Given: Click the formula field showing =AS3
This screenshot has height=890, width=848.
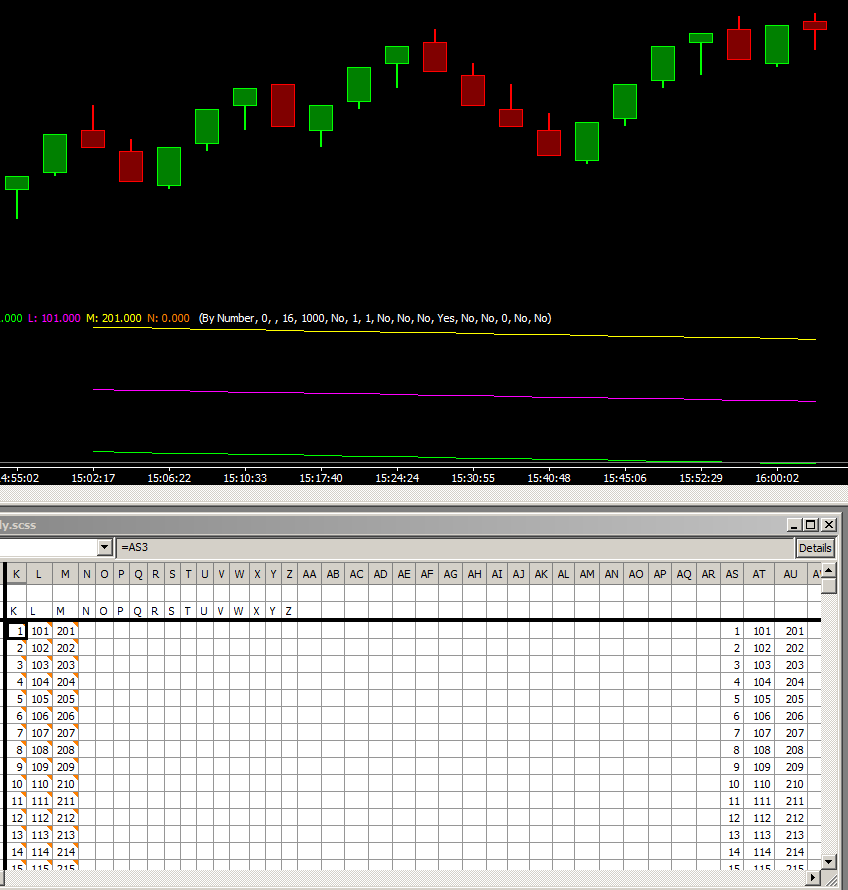Looking at the screenshot, I should tap(454, 547).
